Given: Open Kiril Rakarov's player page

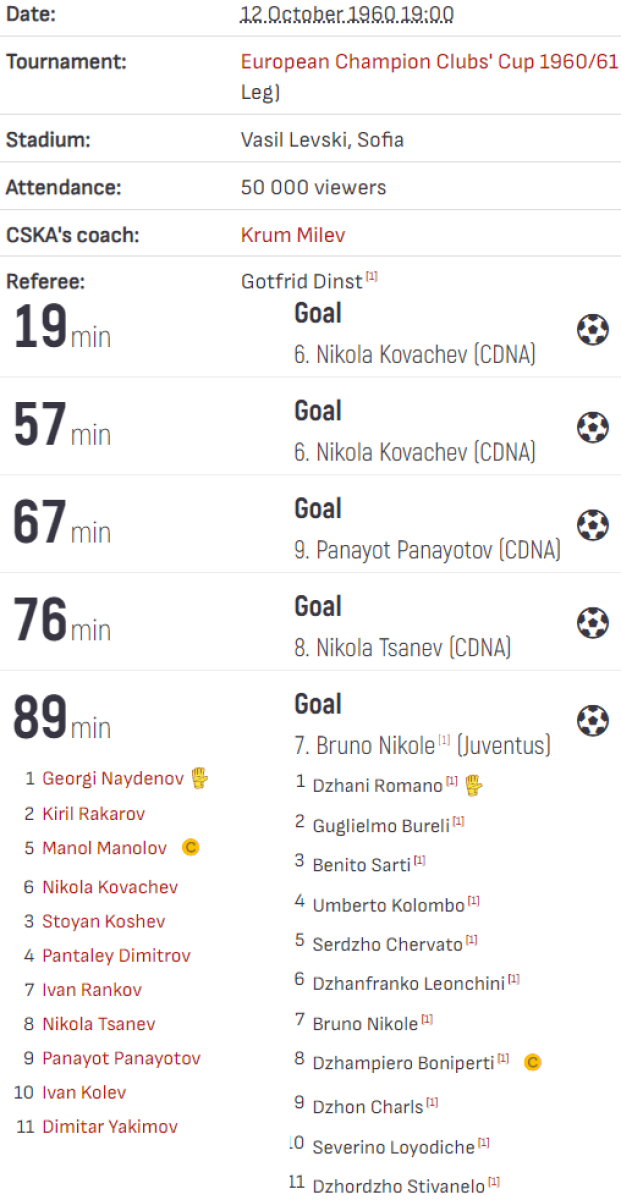Looking at the screenshot, I should 93,814.
